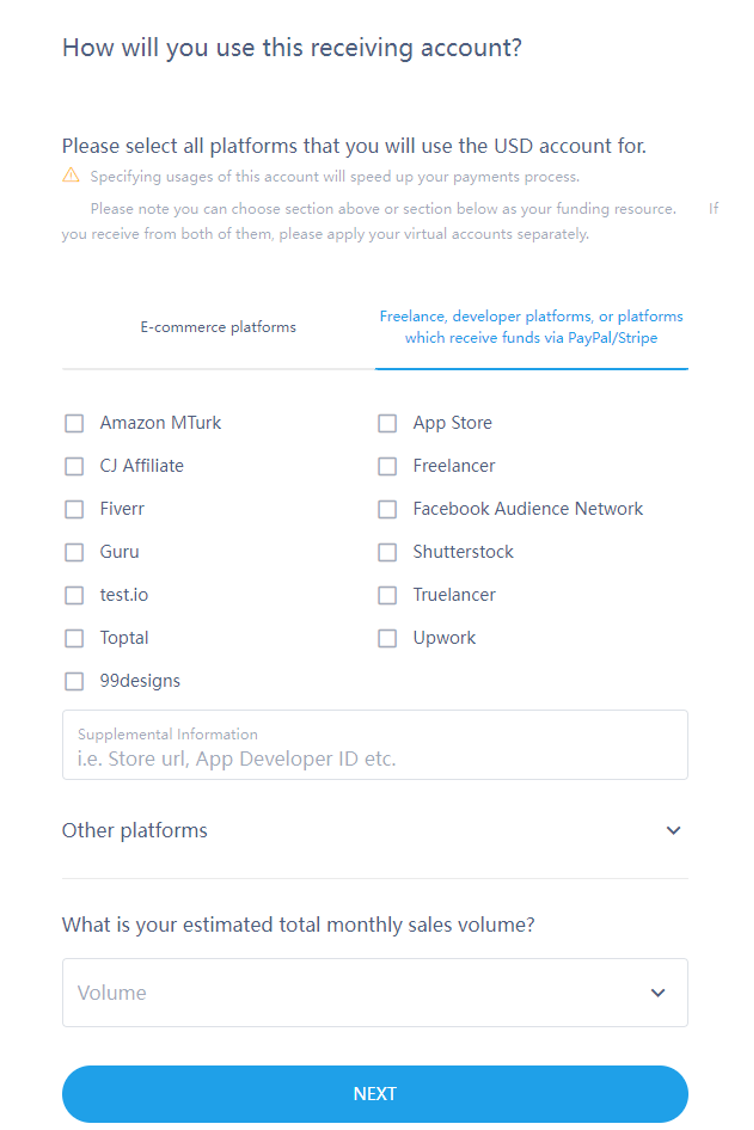Enable the Guru platform checkbox

click(x=74, y=552)
